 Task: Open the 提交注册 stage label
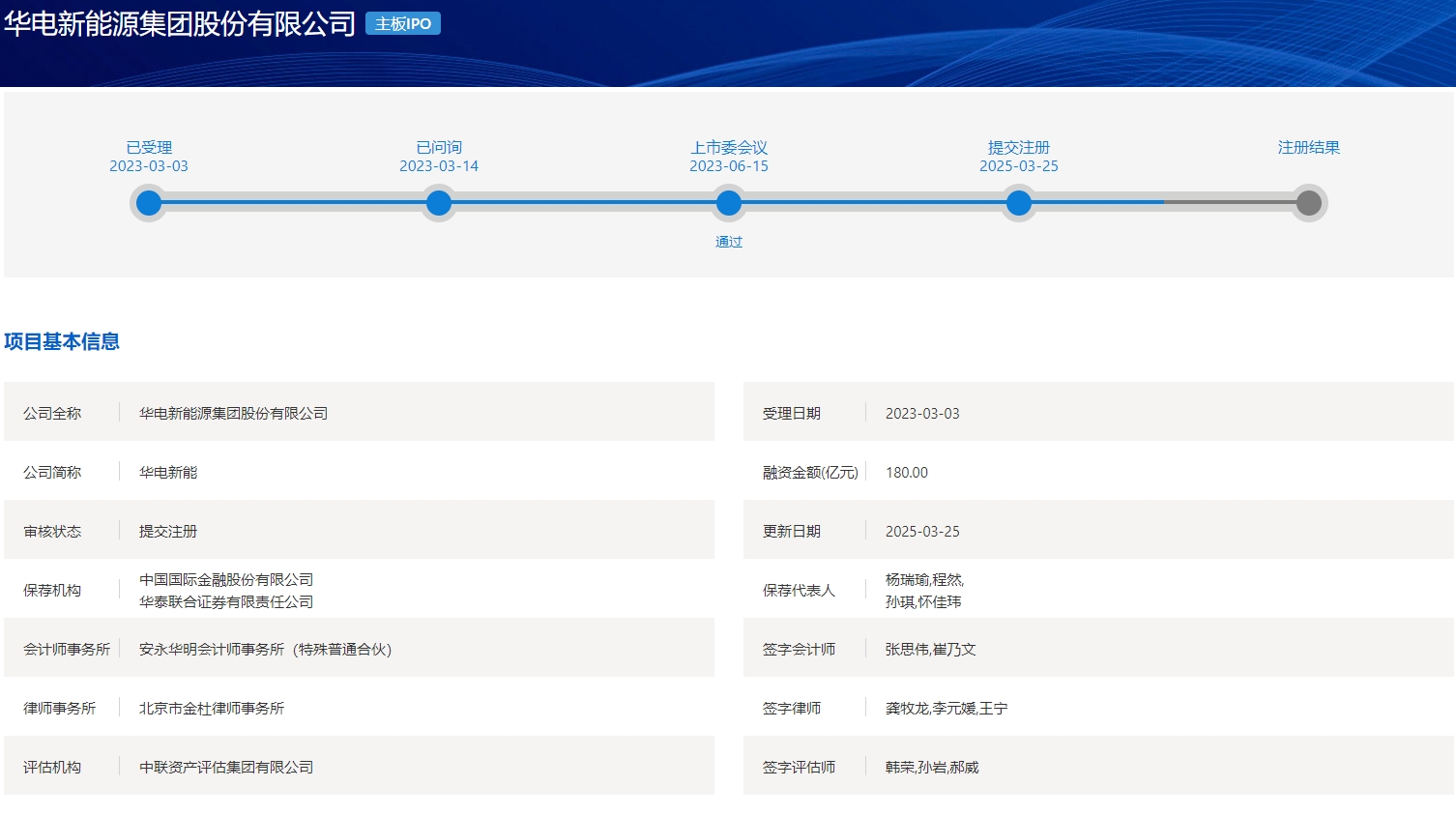pyautogui.click(x=1019, y=147)
